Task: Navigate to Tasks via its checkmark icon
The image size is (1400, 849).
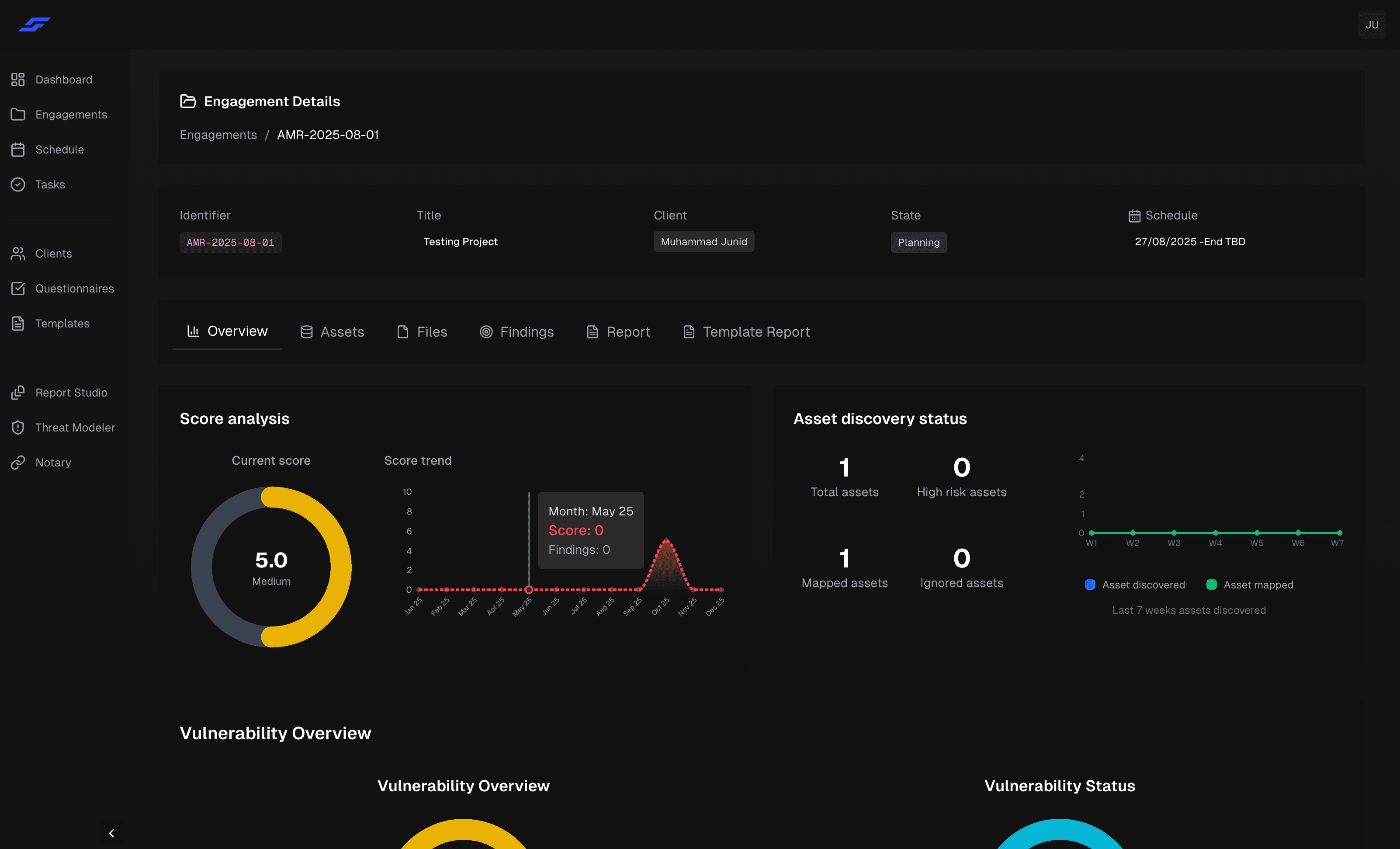Action: coord(17,184)
